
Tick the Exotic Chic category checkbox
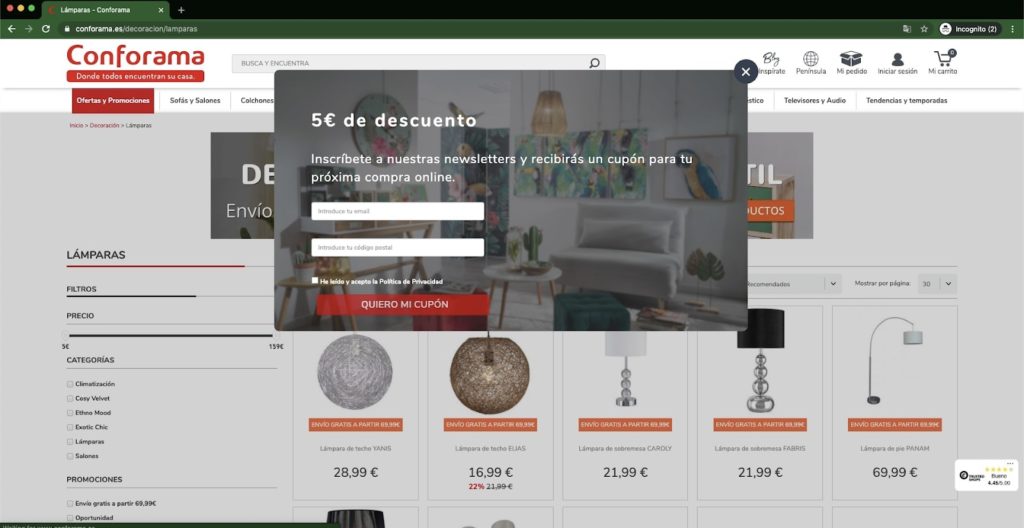click(x=70, y=427)
